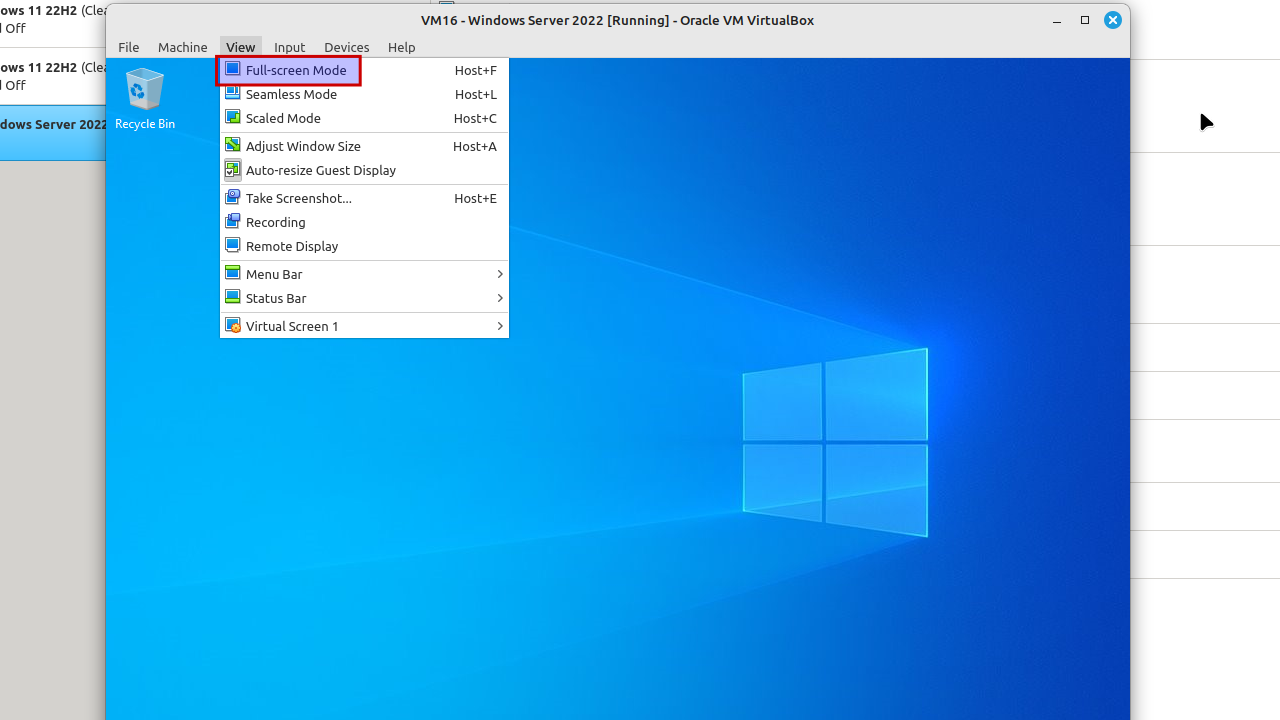This screenshot has height=720, width=1280.
Task: Choose the Recording label
Action: click(x=275, y=222)
